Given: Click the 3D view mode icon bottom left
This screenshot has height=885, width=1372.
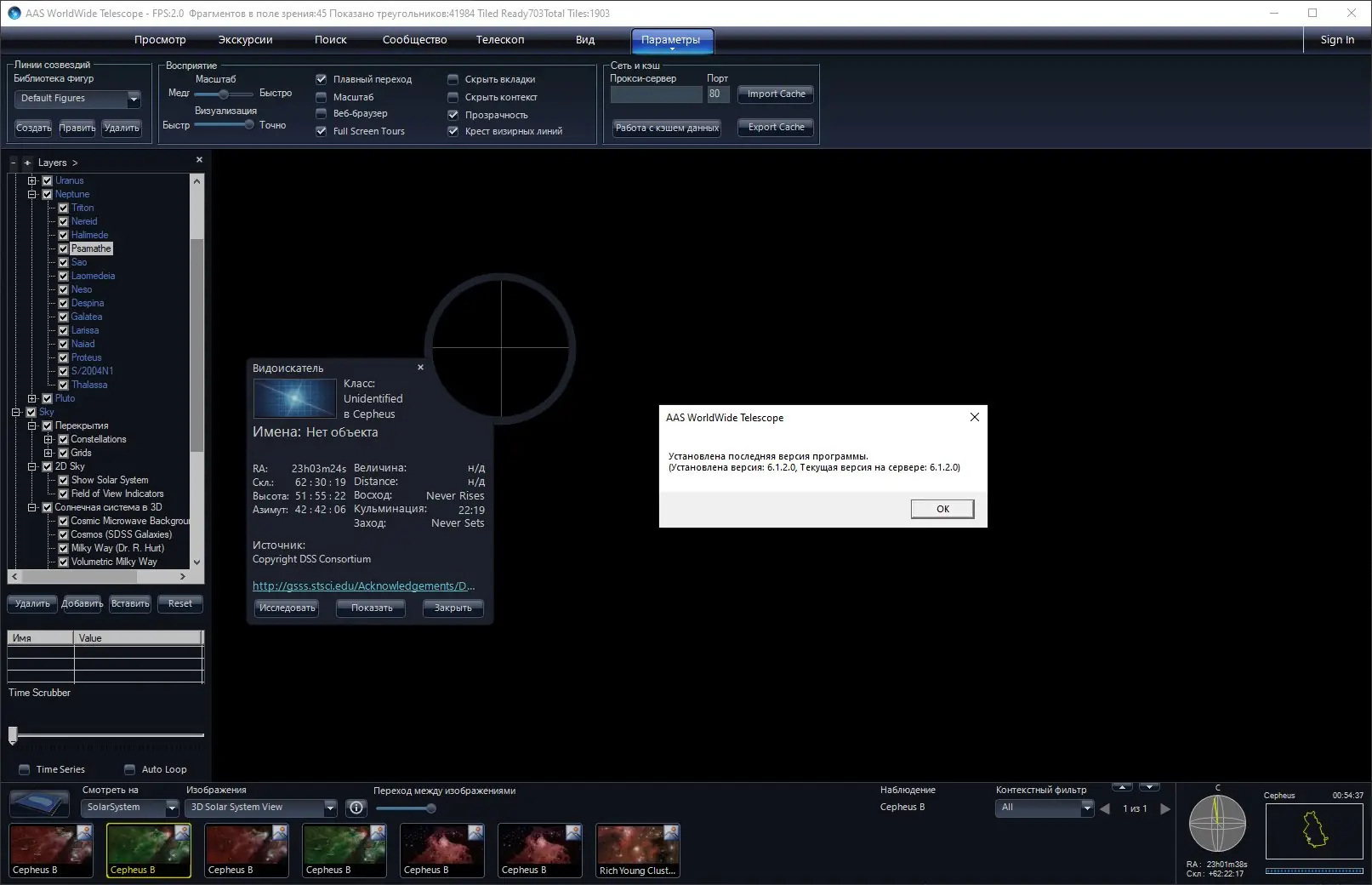Looking at the screenshot, I should click(x=38, y=802).
